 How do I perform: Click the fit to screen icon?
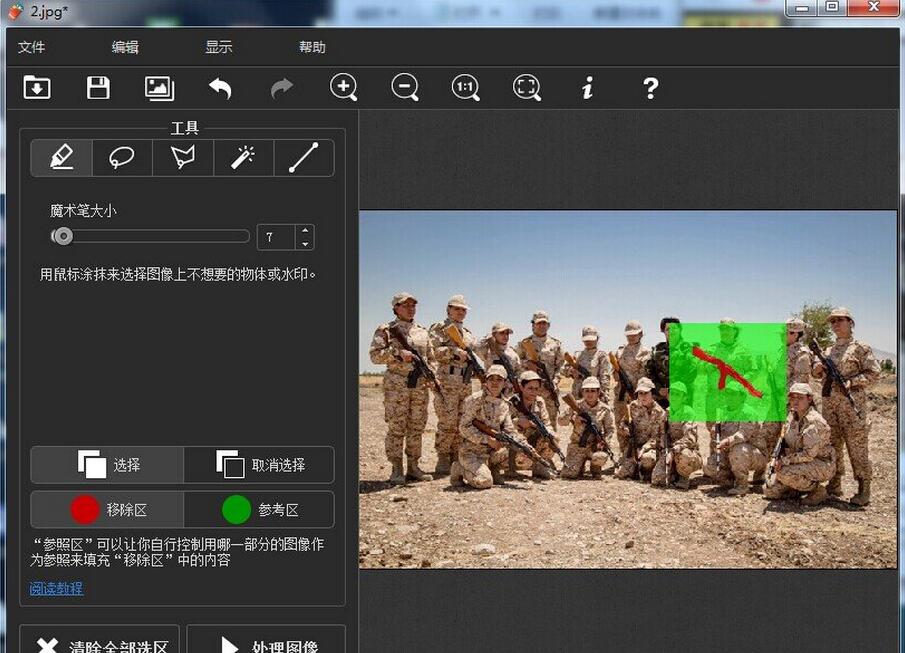click(527, 88)
